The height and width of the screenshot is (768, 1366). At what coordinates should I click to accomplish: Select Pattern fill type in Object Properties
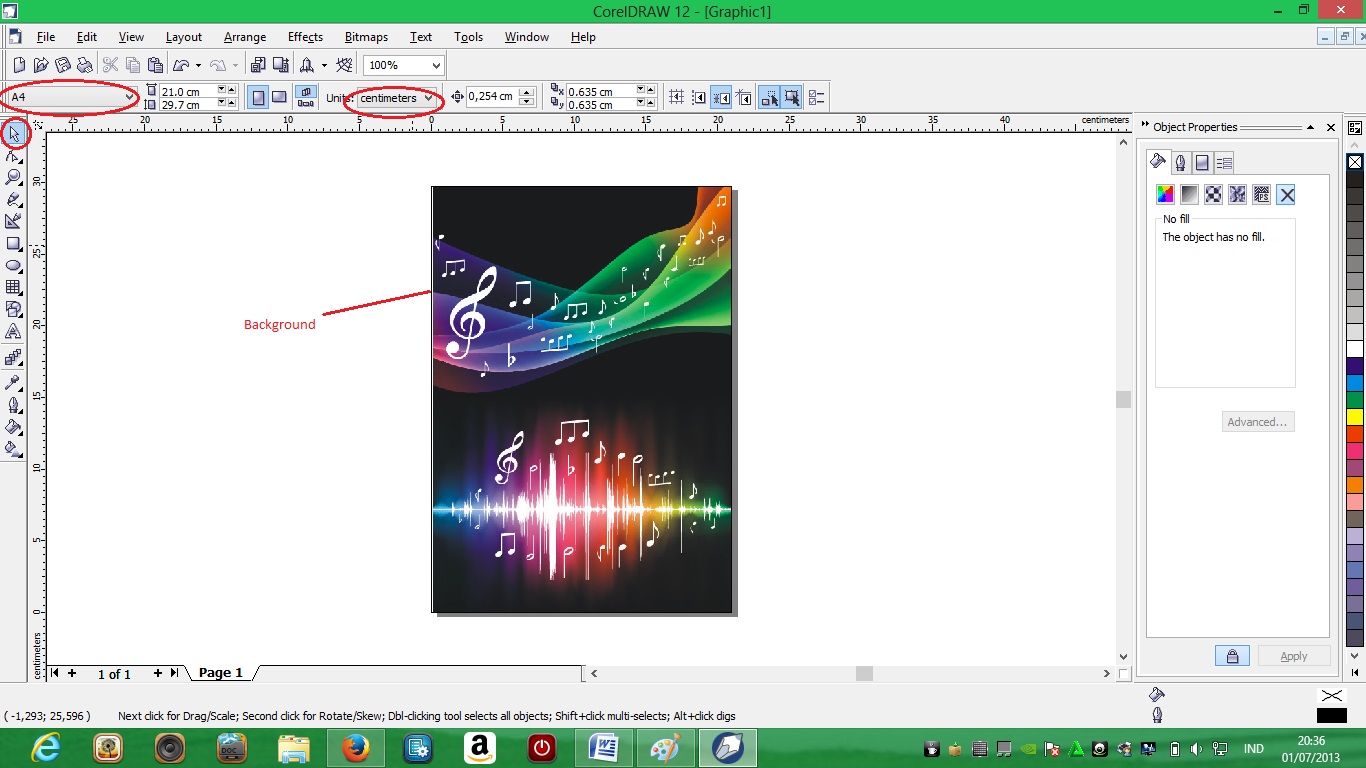point(1213,194)
